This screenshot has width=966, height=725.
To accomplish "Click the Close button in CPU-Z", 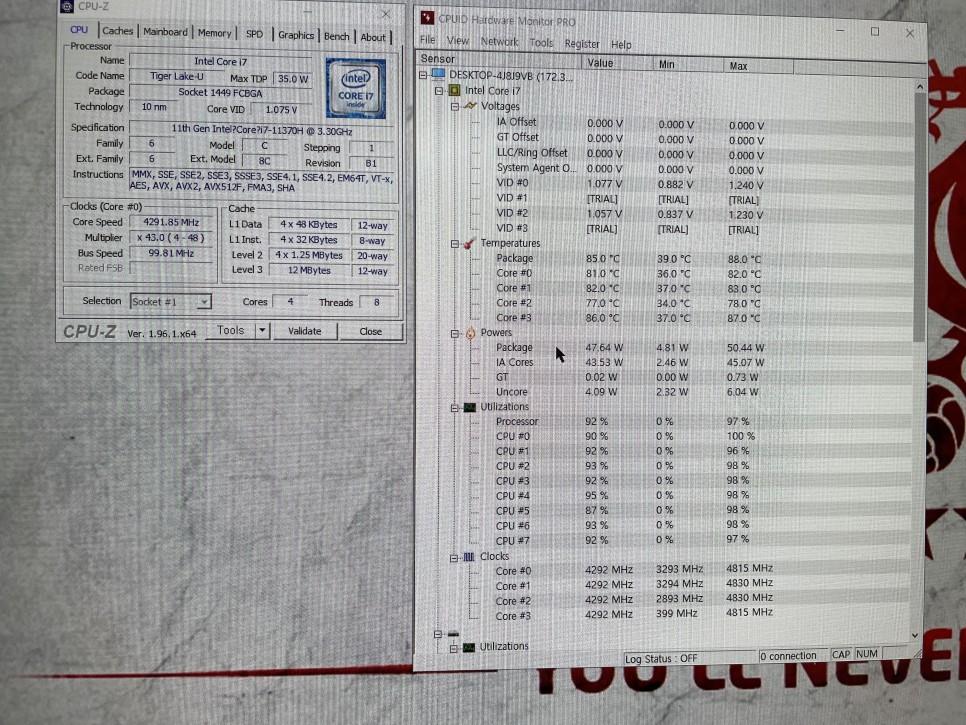I will pos(370,331).
